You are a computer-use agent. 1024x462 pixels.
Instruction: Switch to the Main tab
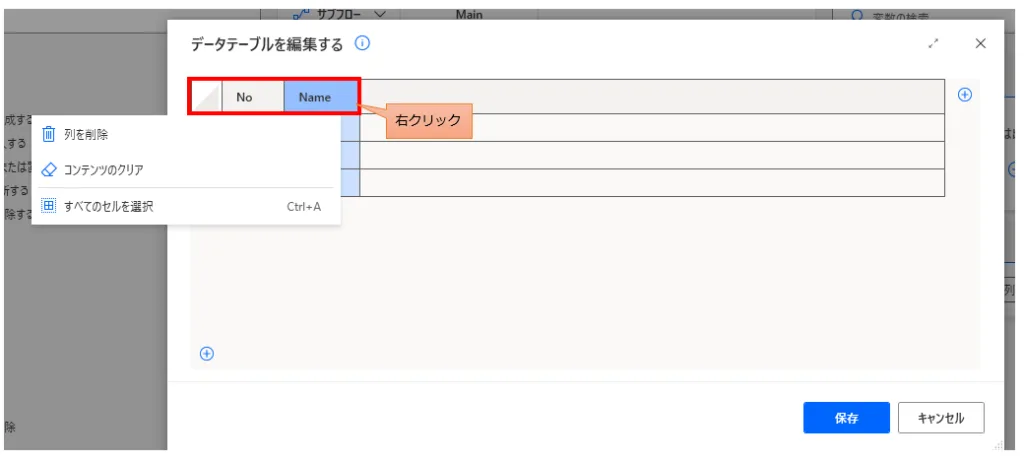click(x=470, y=13)
